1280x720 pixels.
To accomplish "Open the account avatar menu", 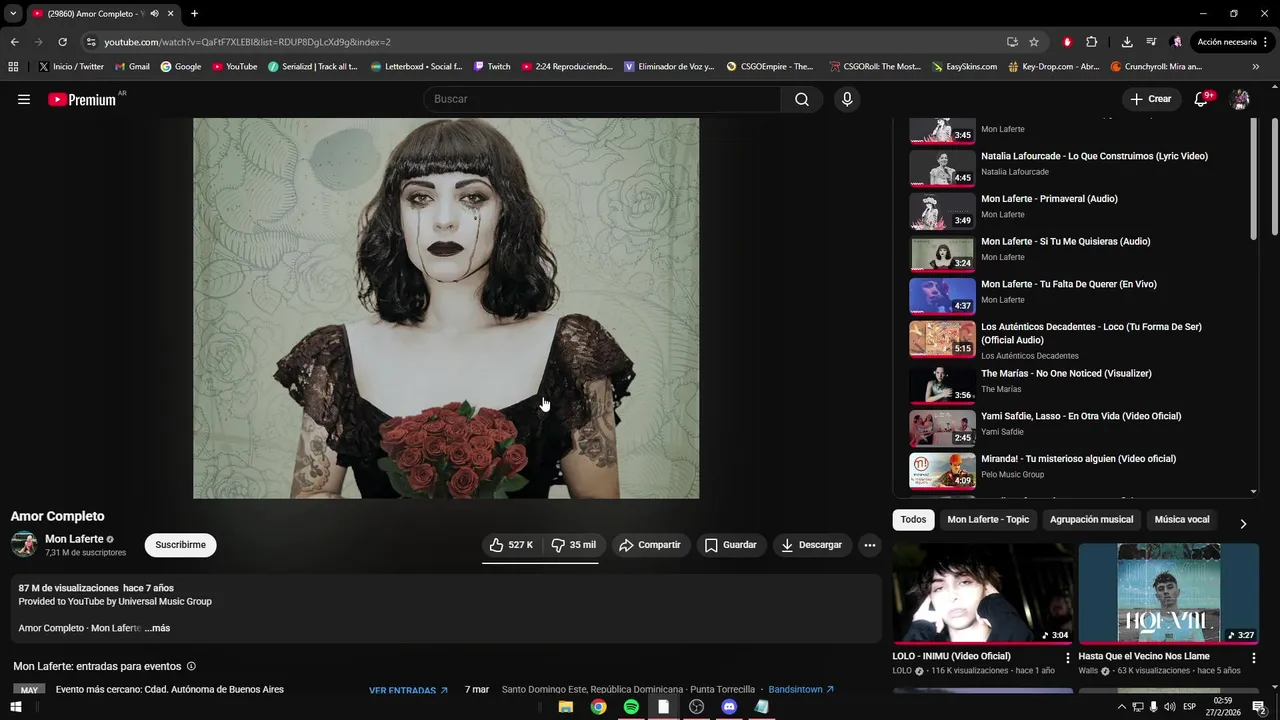I will tap(1240, 99).
